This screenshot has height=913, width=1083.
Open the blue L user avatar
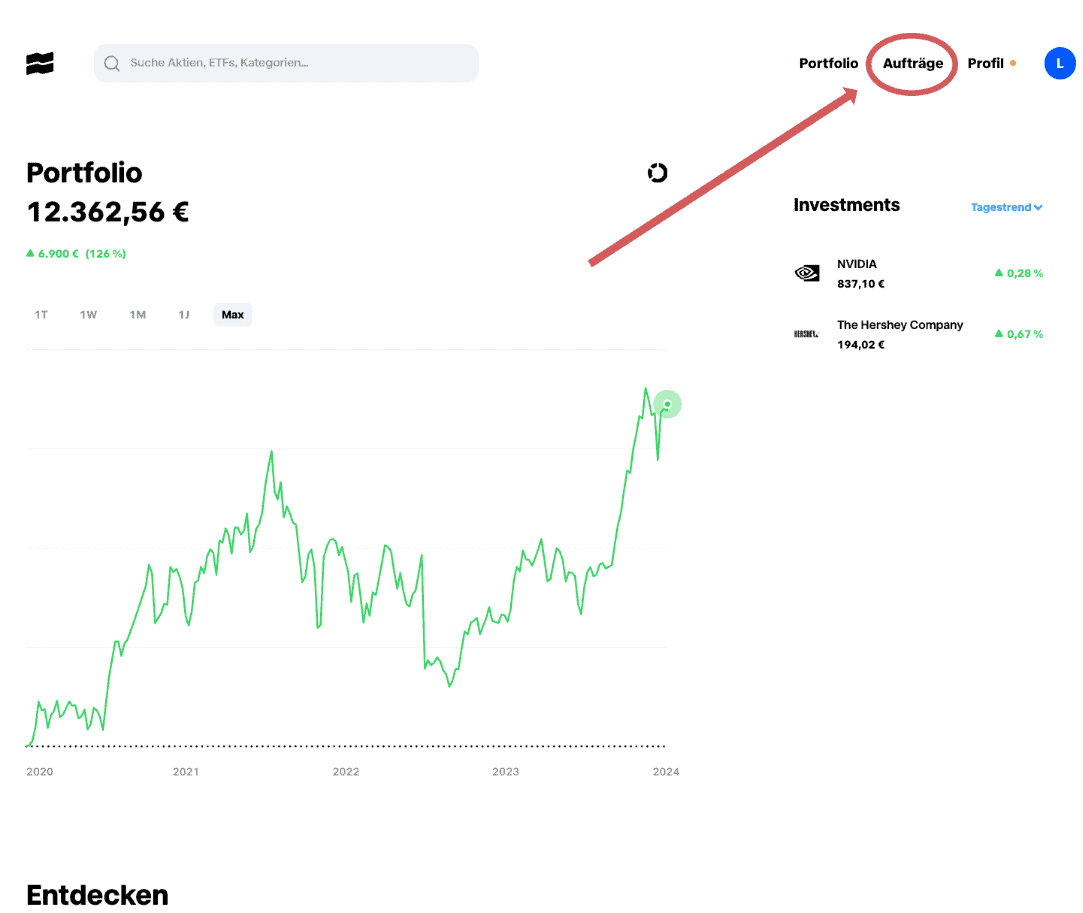[x=1059, y=63]
